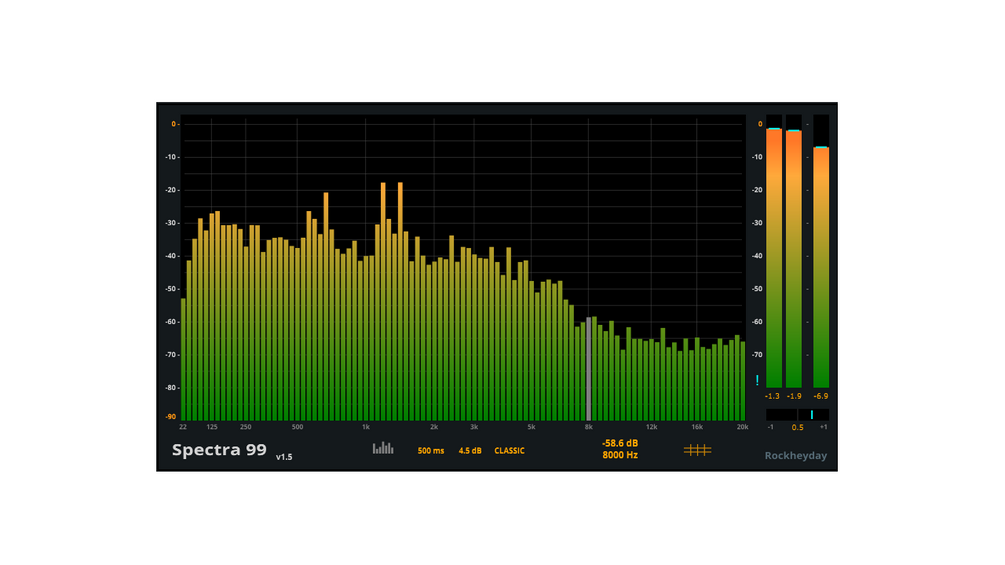
Task: Toggle the orange grid lines icon
Action: point(697,450)
